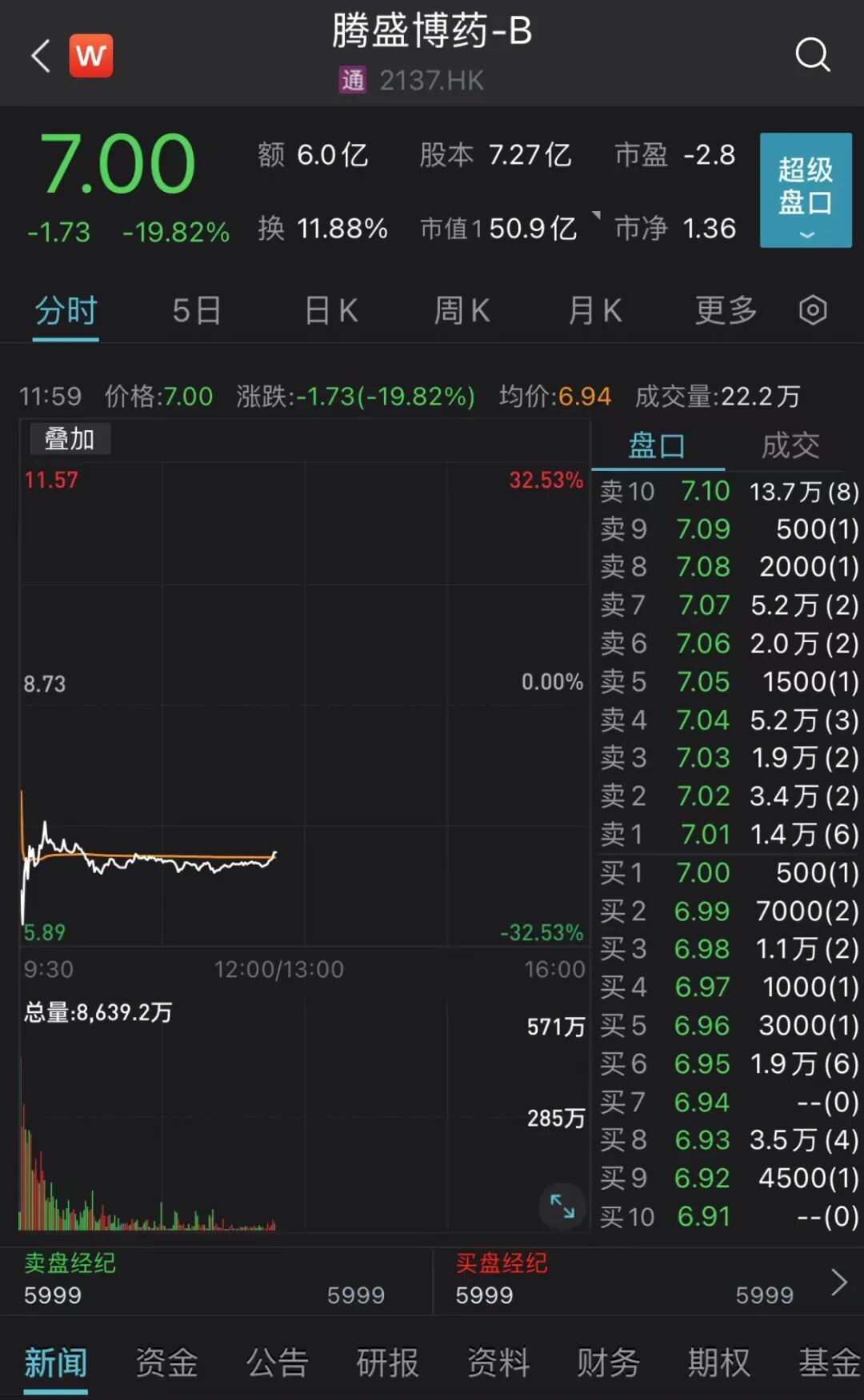This screenshot has height=1400, width=864.
Task: Select 买3 row at 6.98
Action: tap(729, 948)
